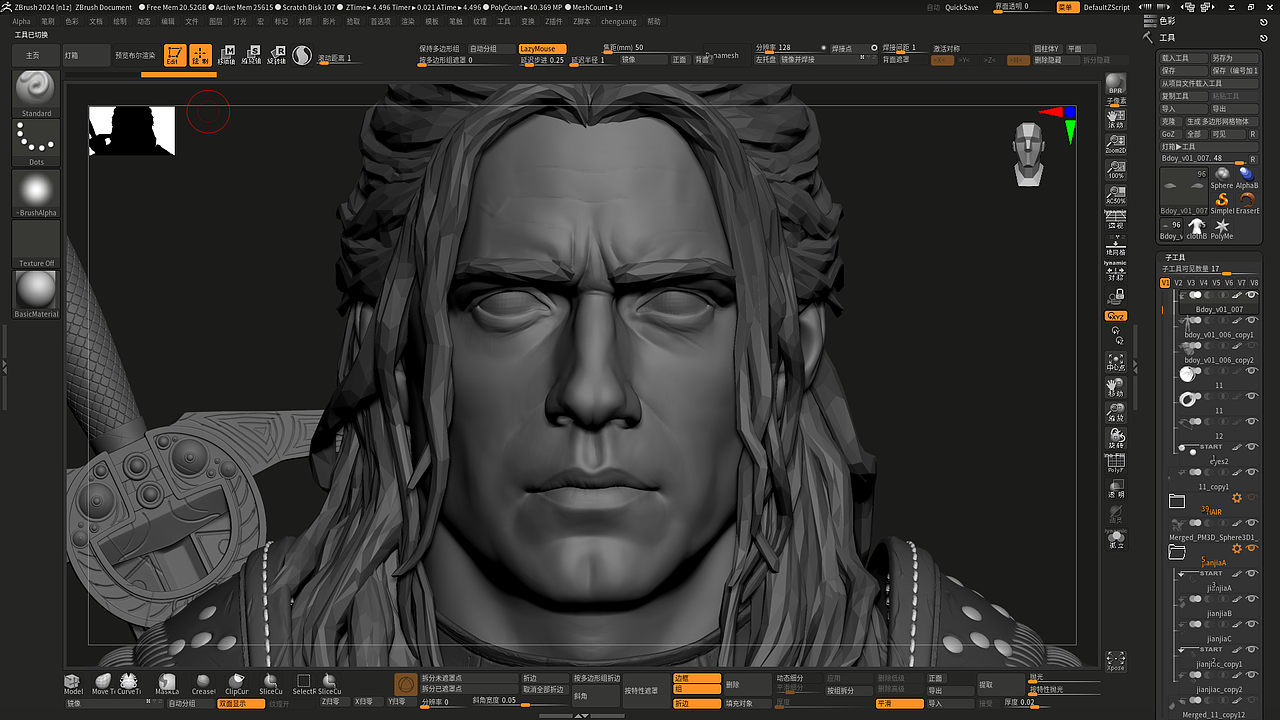Select the EraserBrush tool thumbnail
Screen dimensions: 1280x720
click(1247, 203)
